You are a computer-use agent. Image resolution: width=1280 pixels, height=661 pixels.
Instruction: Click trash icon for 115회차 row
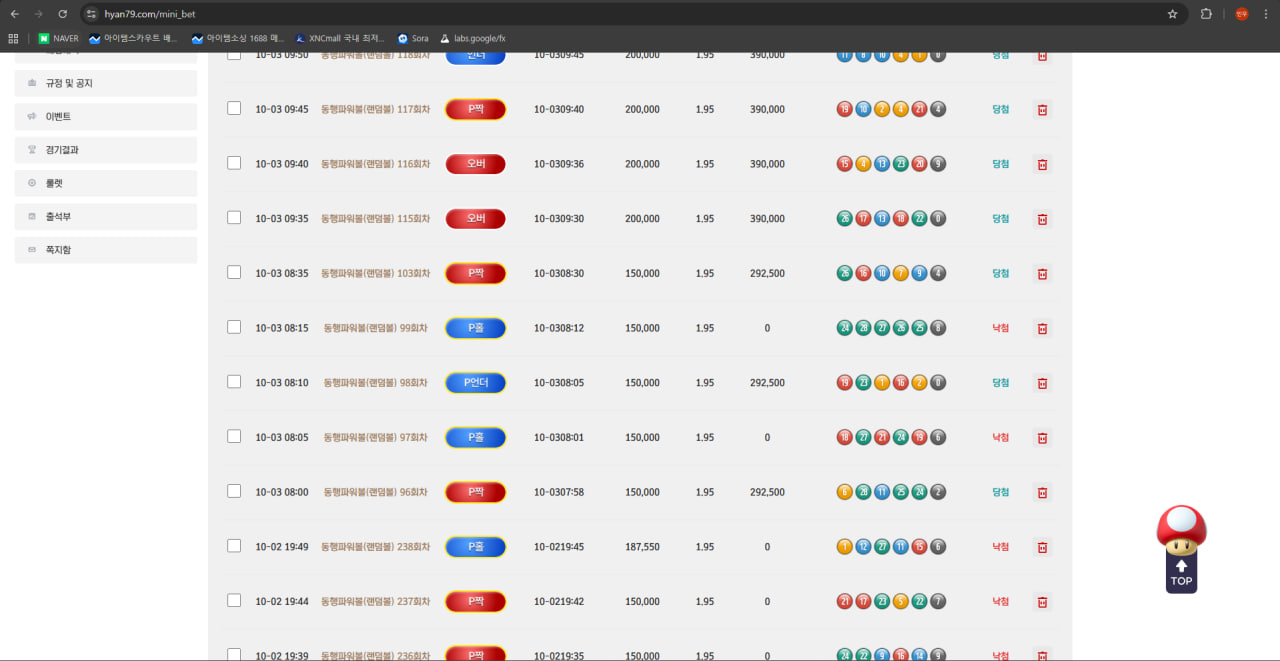1042,219
